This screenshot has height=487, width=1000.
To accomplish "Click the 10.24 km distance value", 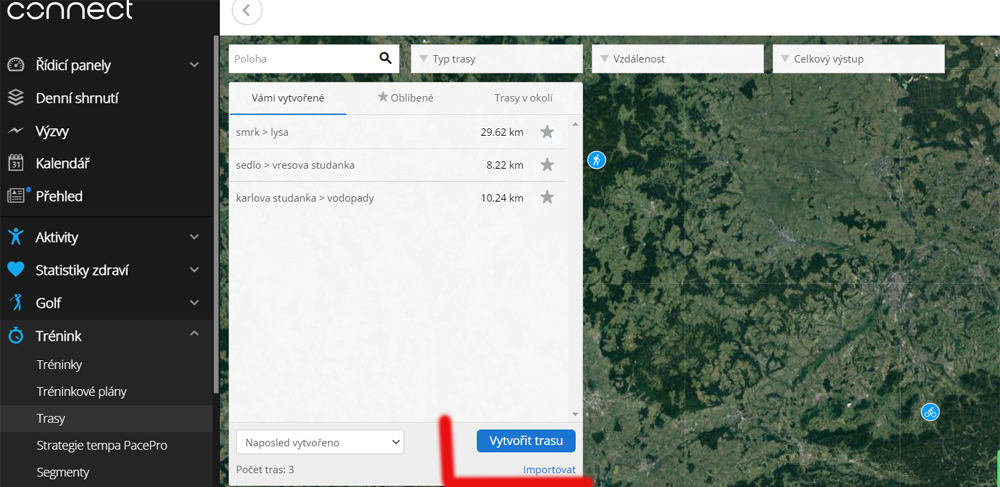I will click(502, 198).
